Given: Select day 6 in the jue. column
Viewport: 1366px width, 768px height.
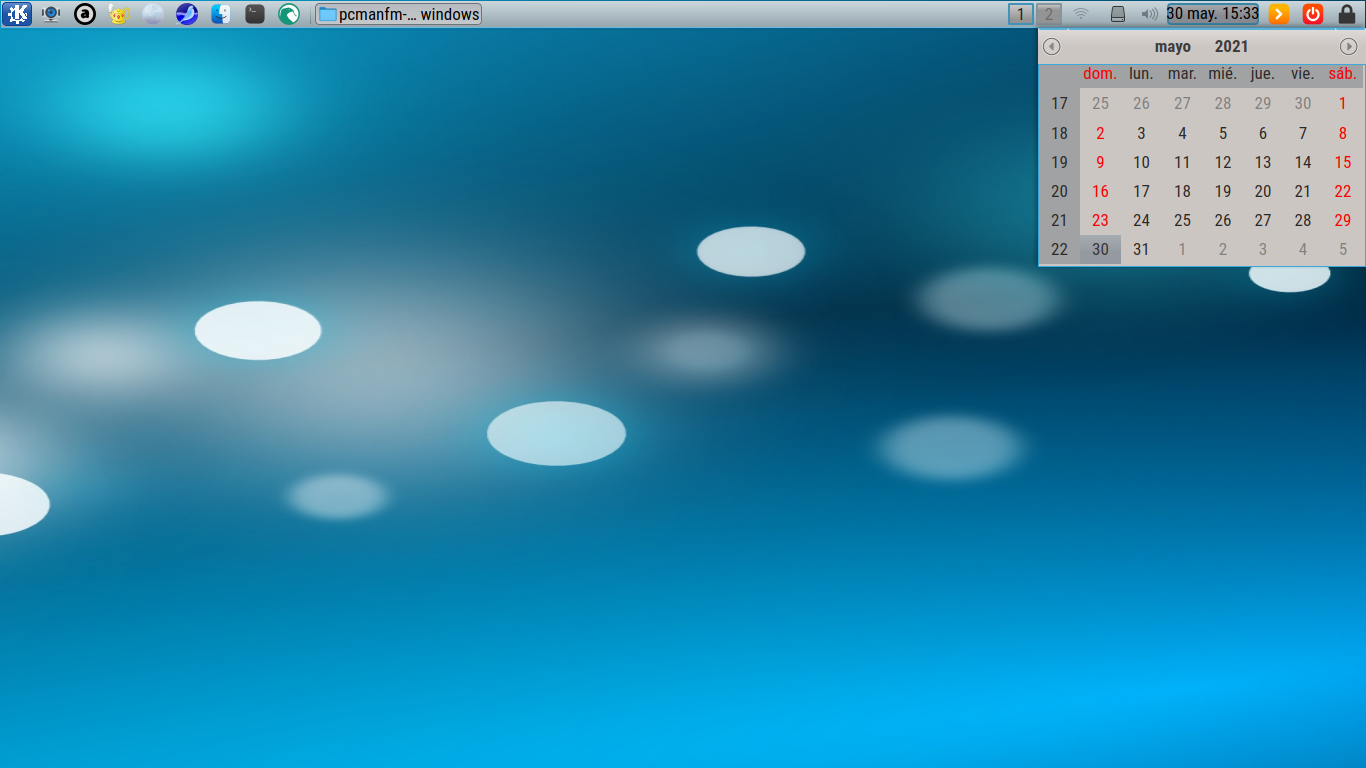Looking at the screenshot, I should (1263, 133).
